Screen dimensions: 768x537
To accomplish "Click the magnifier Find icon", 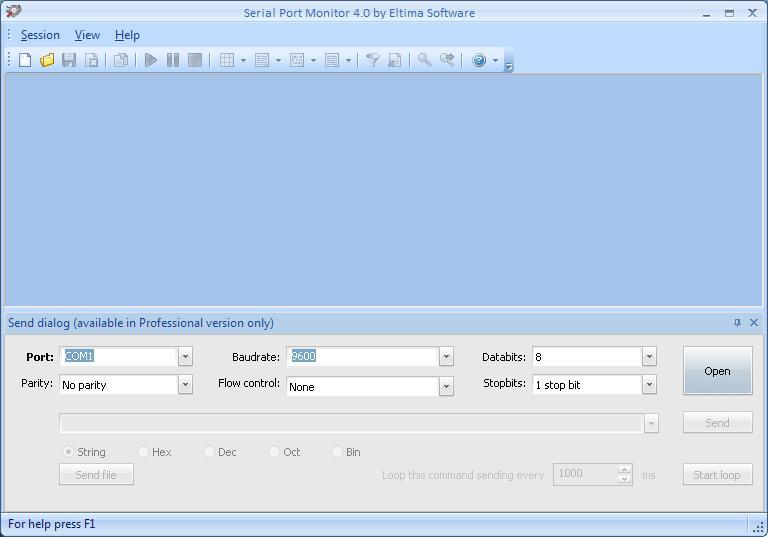I will tap(424, 60).
